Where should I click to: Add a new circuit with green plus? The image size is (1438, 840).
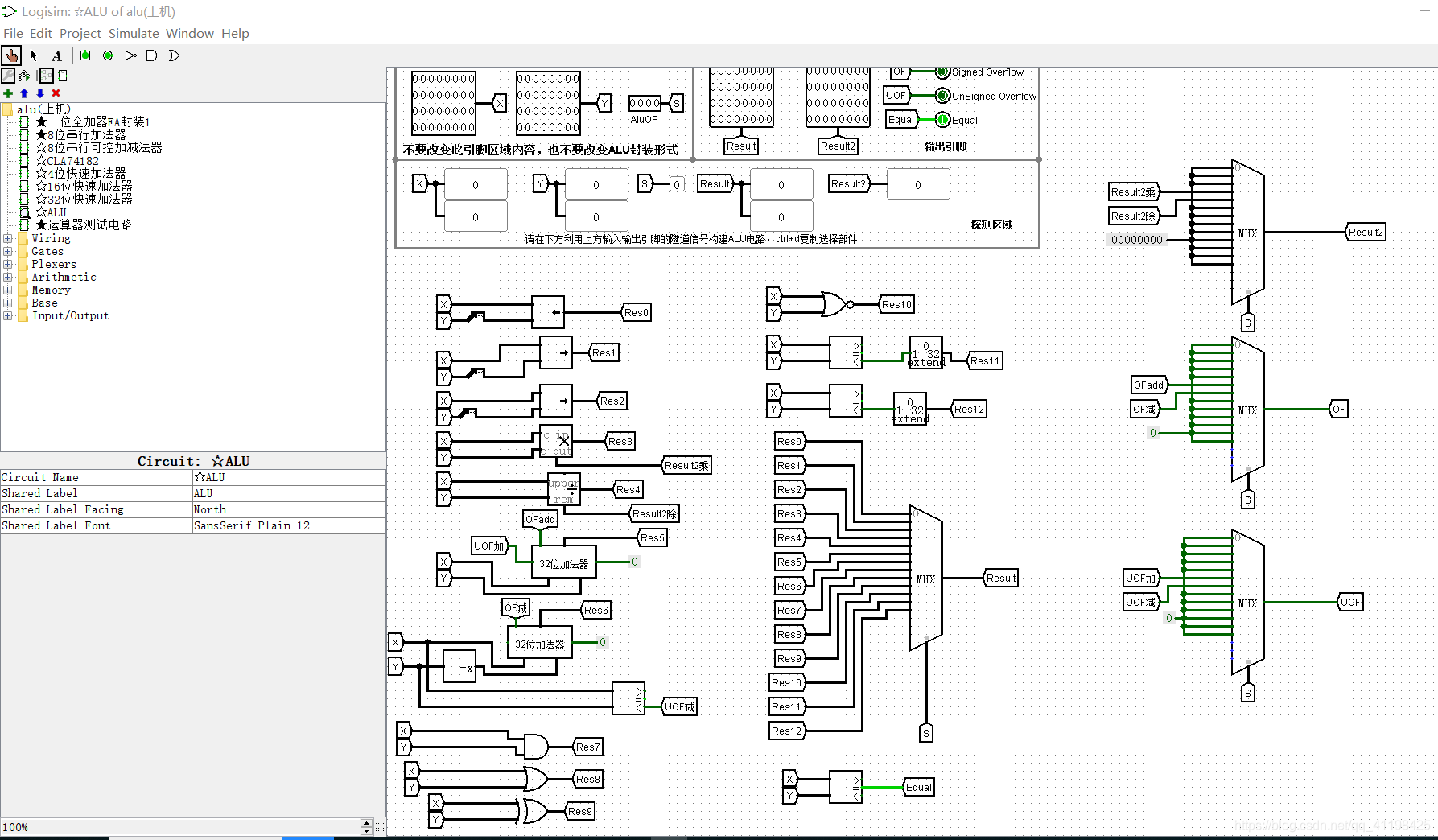pyautogui.click(x=8, y=93)
